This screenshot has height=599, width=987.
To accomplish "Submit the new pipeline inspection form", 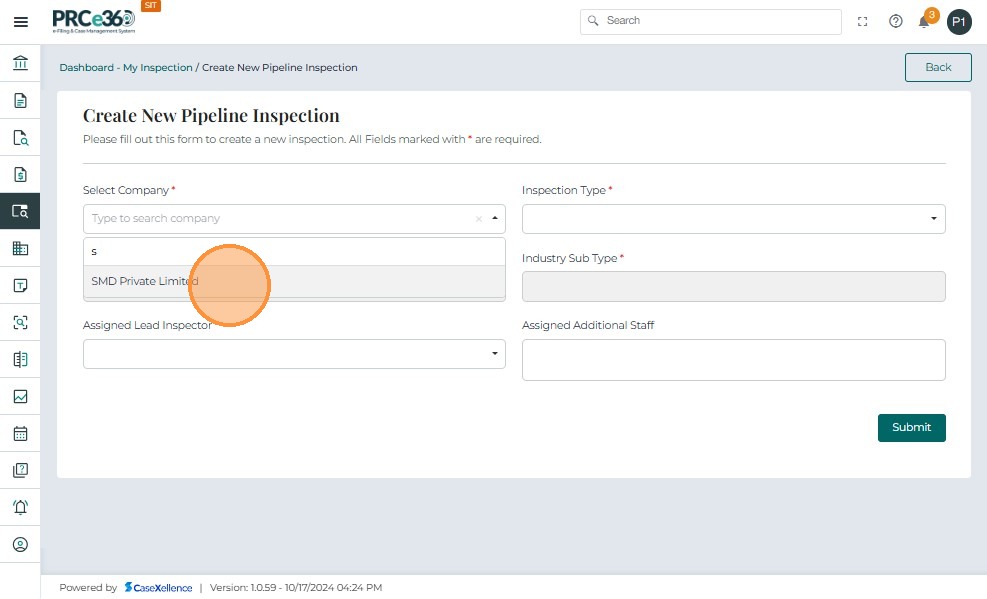I will (x=911, y=427).
